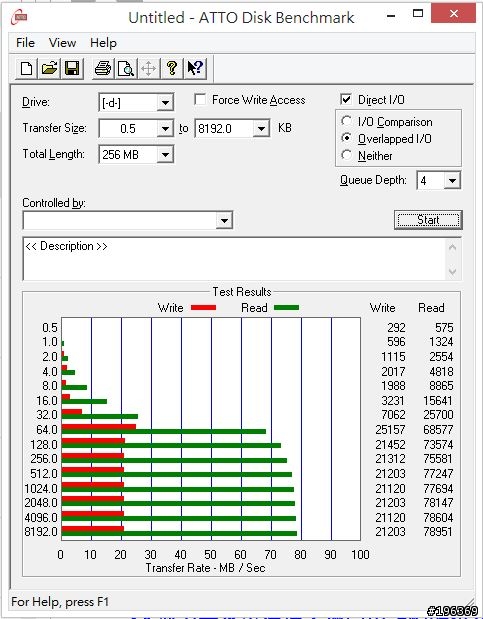Click Description scrollbar down arrow
Image resolution: width=483 pixels, height=619 pixels.
[x=453, y=272]
